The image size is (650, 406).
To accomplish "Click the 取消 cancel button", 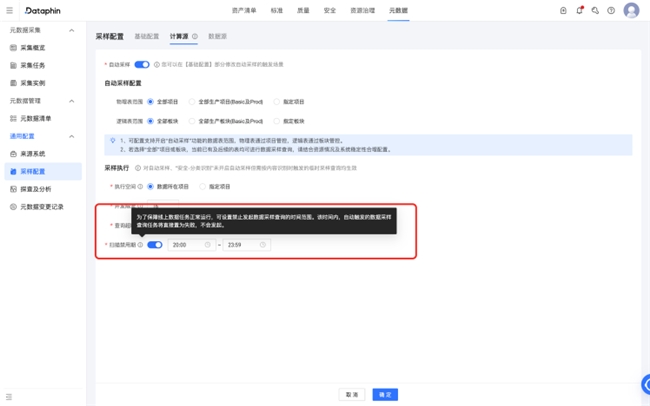I will tap(352, 395).
